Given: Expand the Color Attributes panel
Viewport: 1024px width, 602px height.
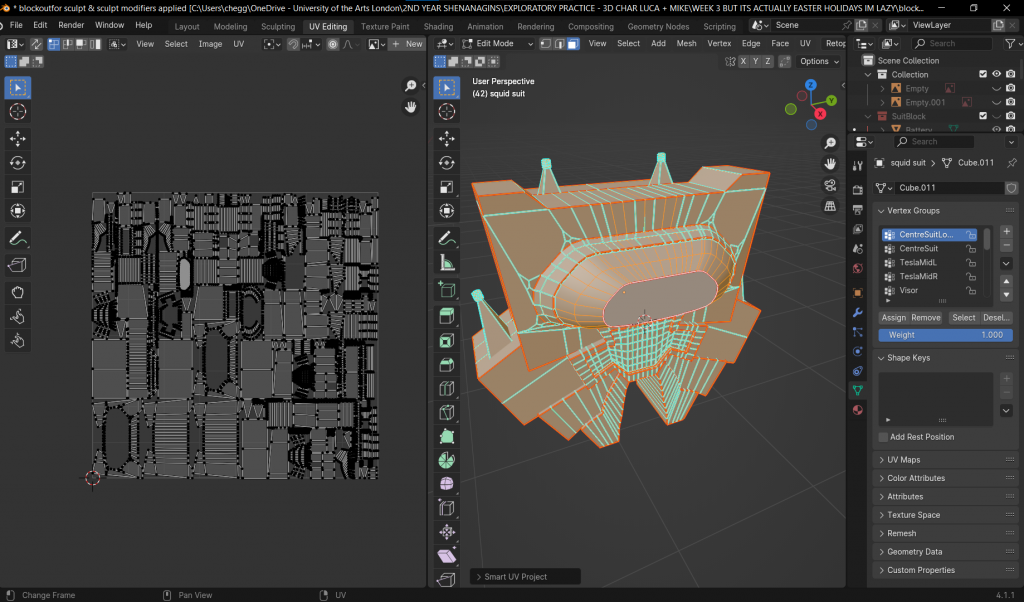Looking at the screenshot, I should (881, 478).
